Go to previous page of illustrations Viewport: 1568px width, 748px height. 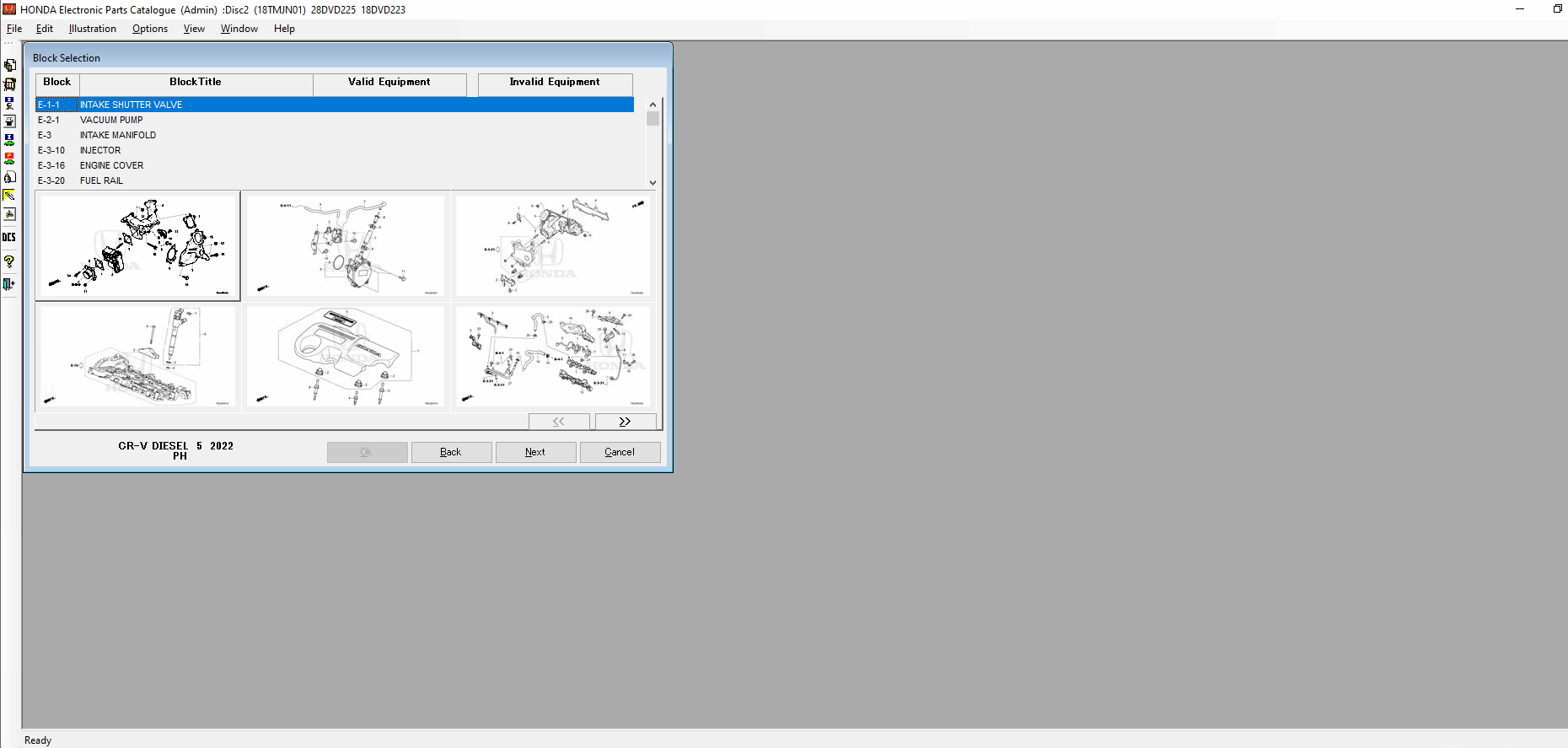558,422
